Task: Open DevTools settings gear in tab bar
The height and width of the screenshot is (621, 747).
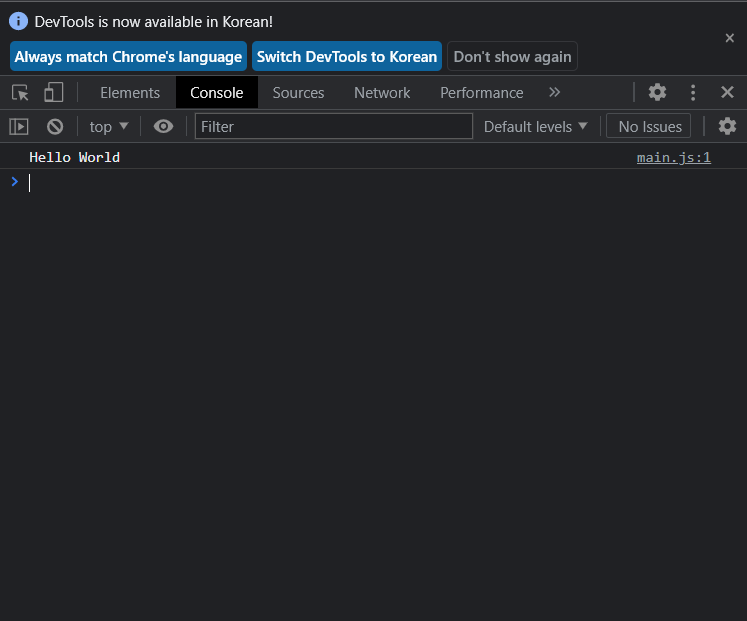Action: [657, 92]
